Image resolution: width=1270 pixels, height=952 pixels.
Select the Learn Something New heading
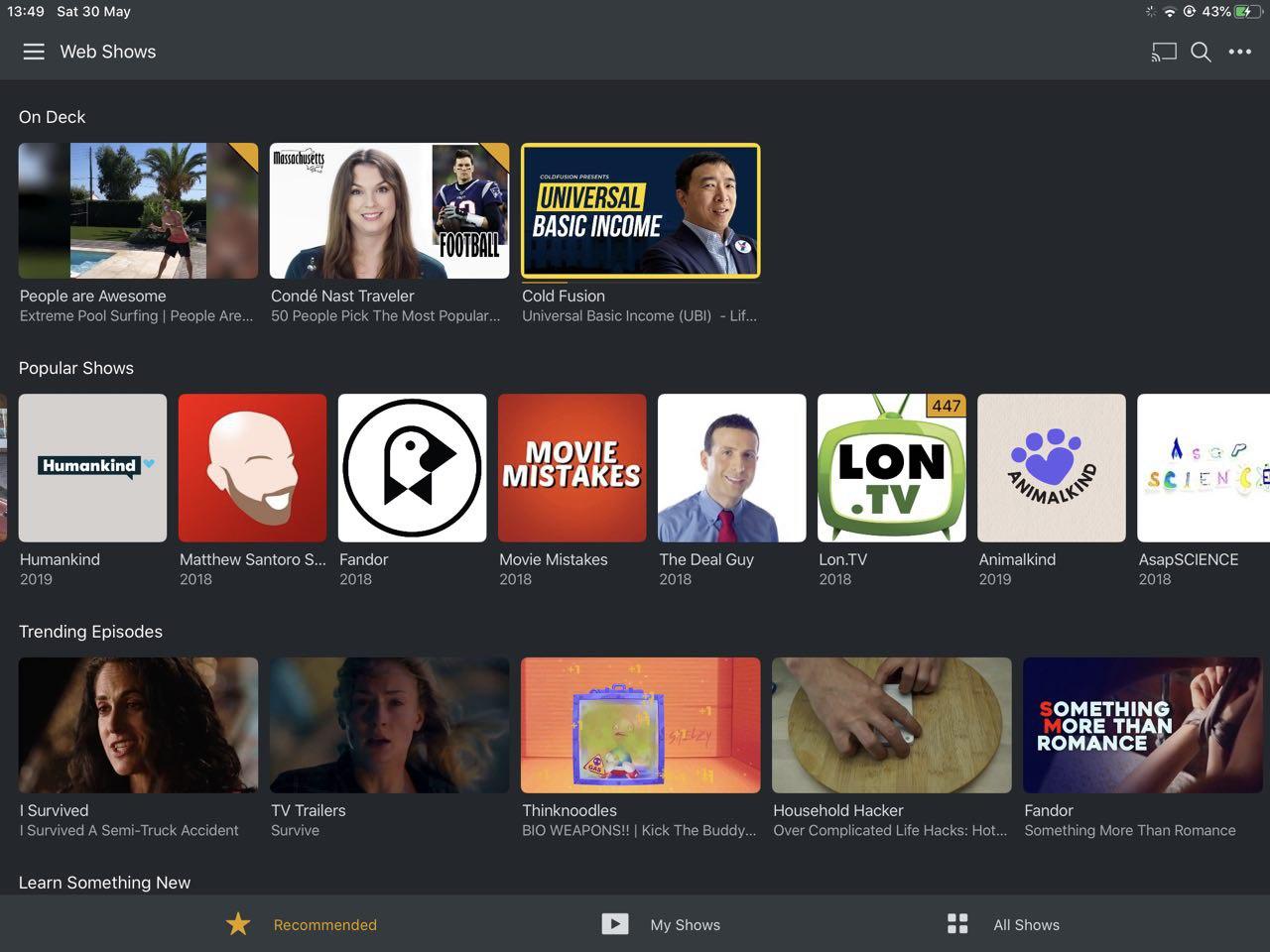pos(104,883)
